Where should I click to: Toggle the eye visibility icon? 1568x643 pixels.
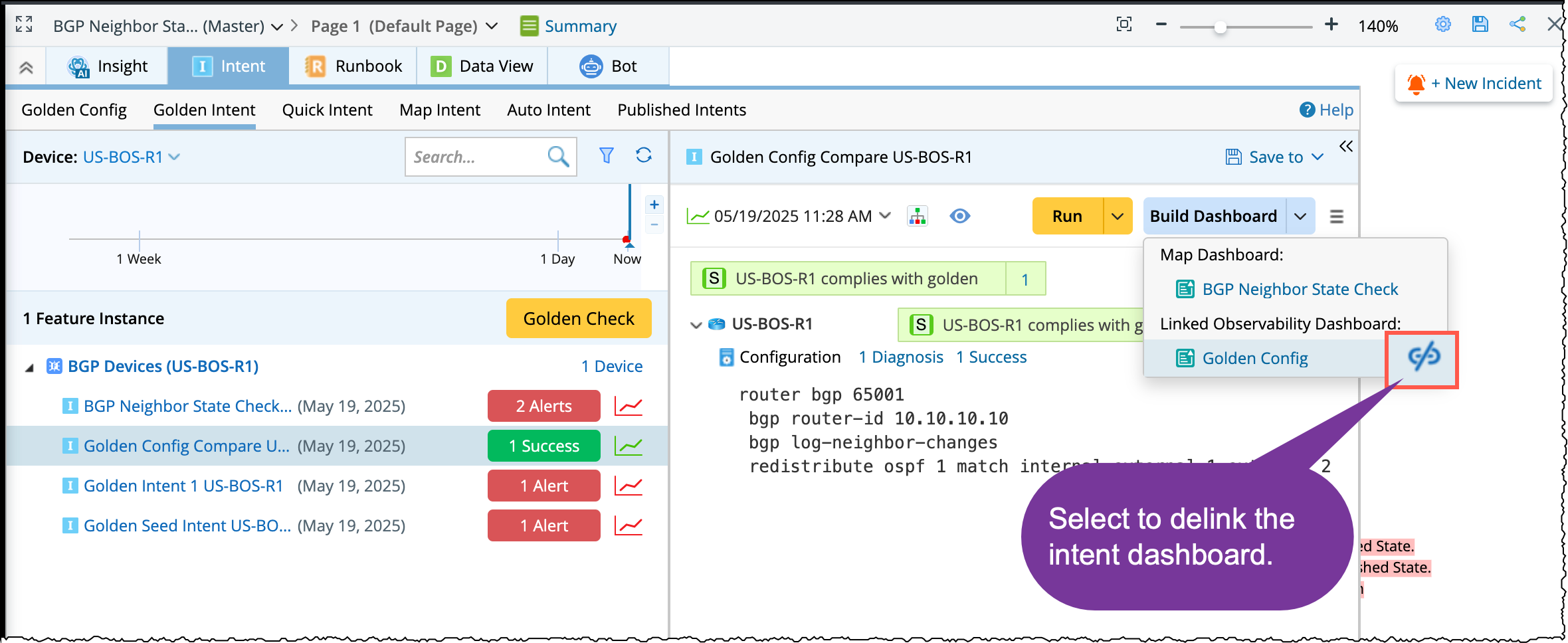tap(959, 217)
